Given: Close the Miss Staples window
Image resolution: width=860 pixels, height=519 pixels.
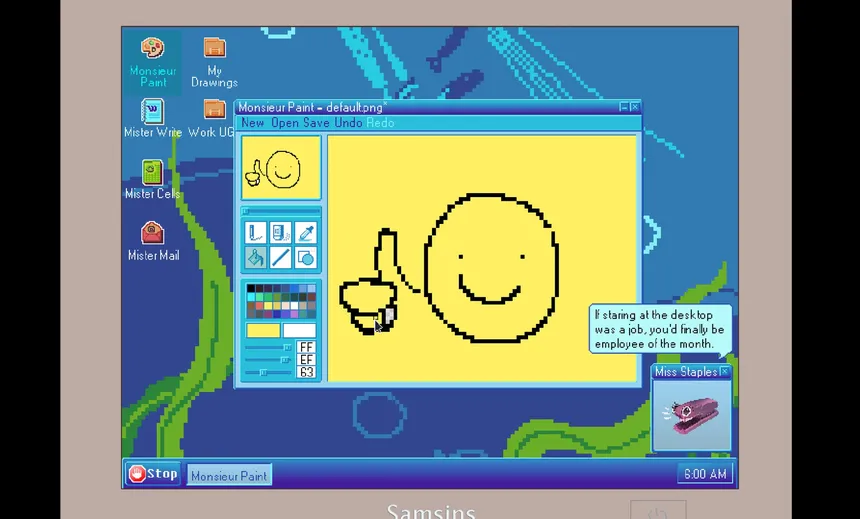Looking at the screenshot, I should point(724,371).
